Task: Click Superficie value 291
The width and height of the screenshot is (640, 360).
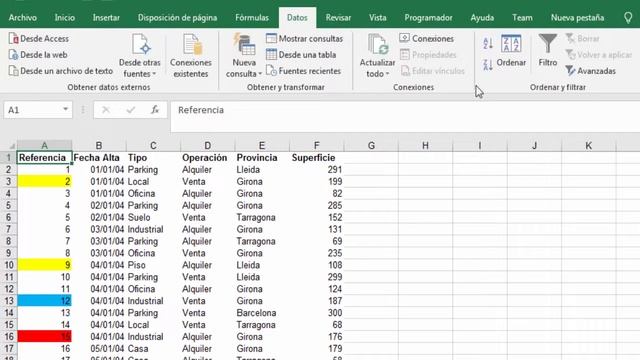Action: tap(316, 169)
